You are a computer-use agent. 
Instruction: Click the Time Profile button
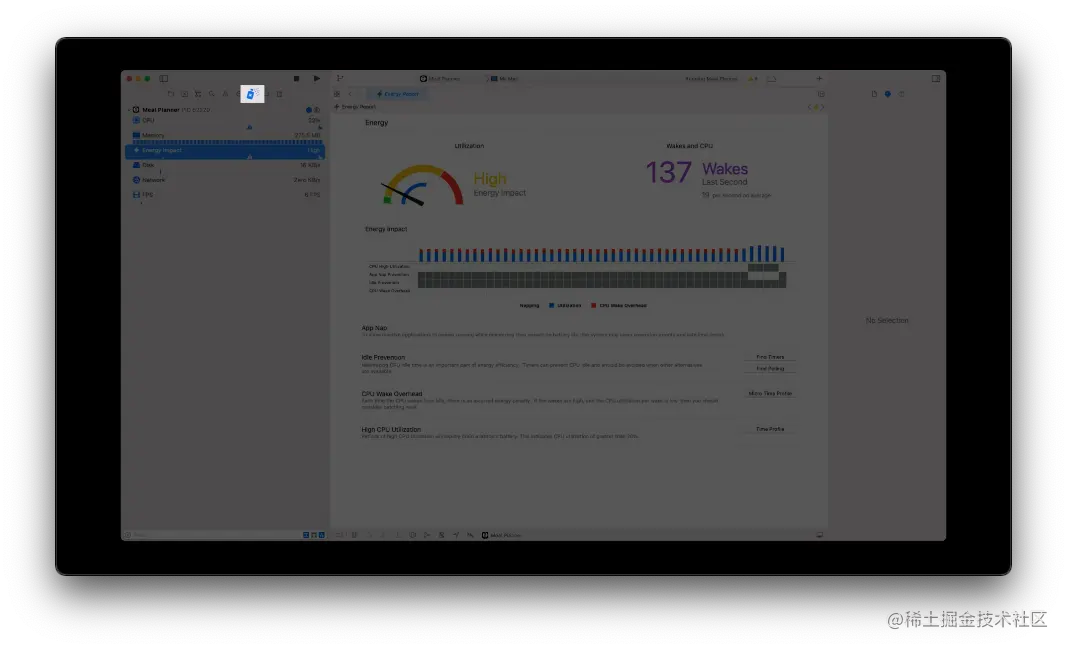coord(770,429)
